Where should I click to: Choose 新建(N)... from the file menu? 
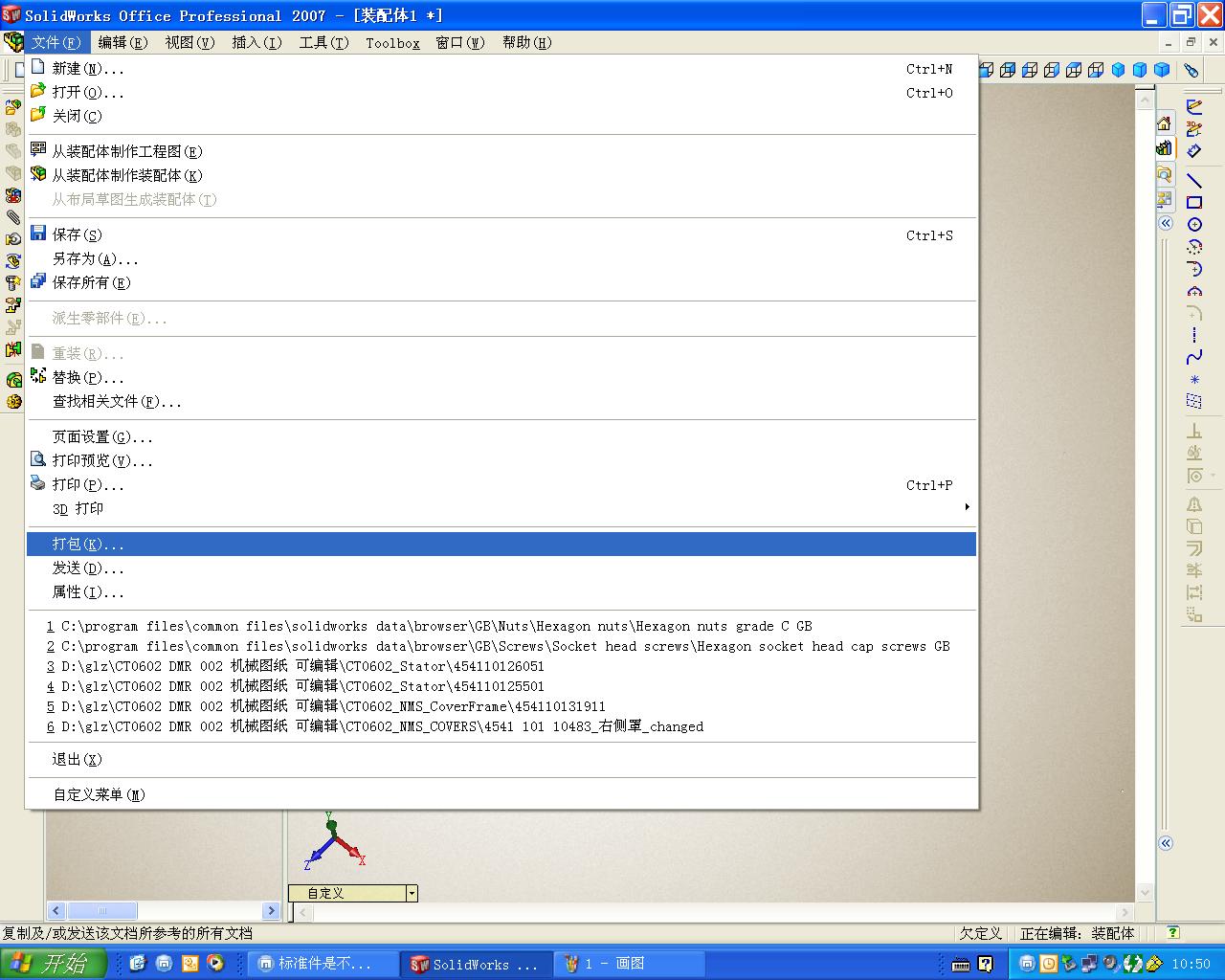[501, 69]
